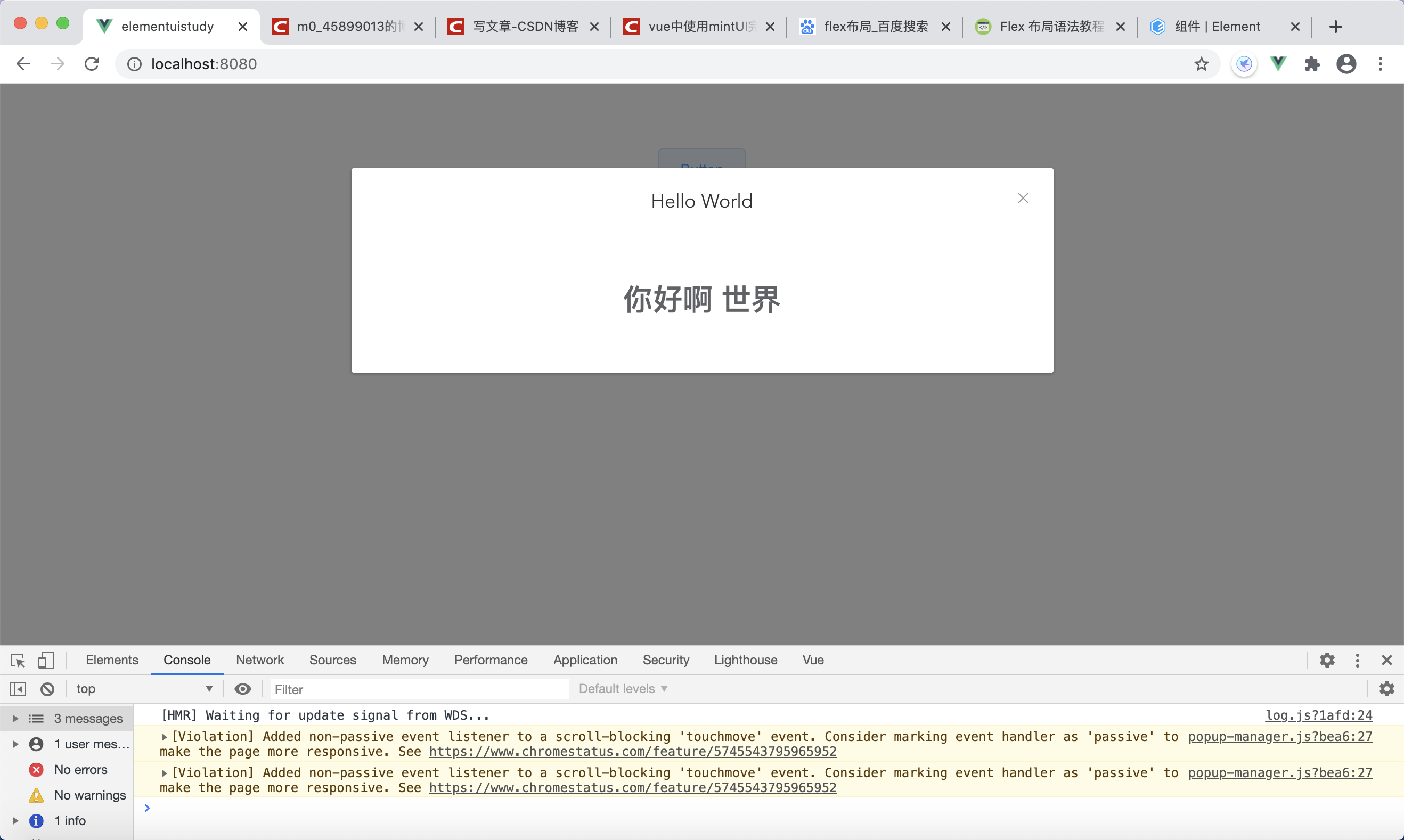Toggle the device toolbar icon
This screenshot has width=1404, height=840.
click(x=46, y=660)
